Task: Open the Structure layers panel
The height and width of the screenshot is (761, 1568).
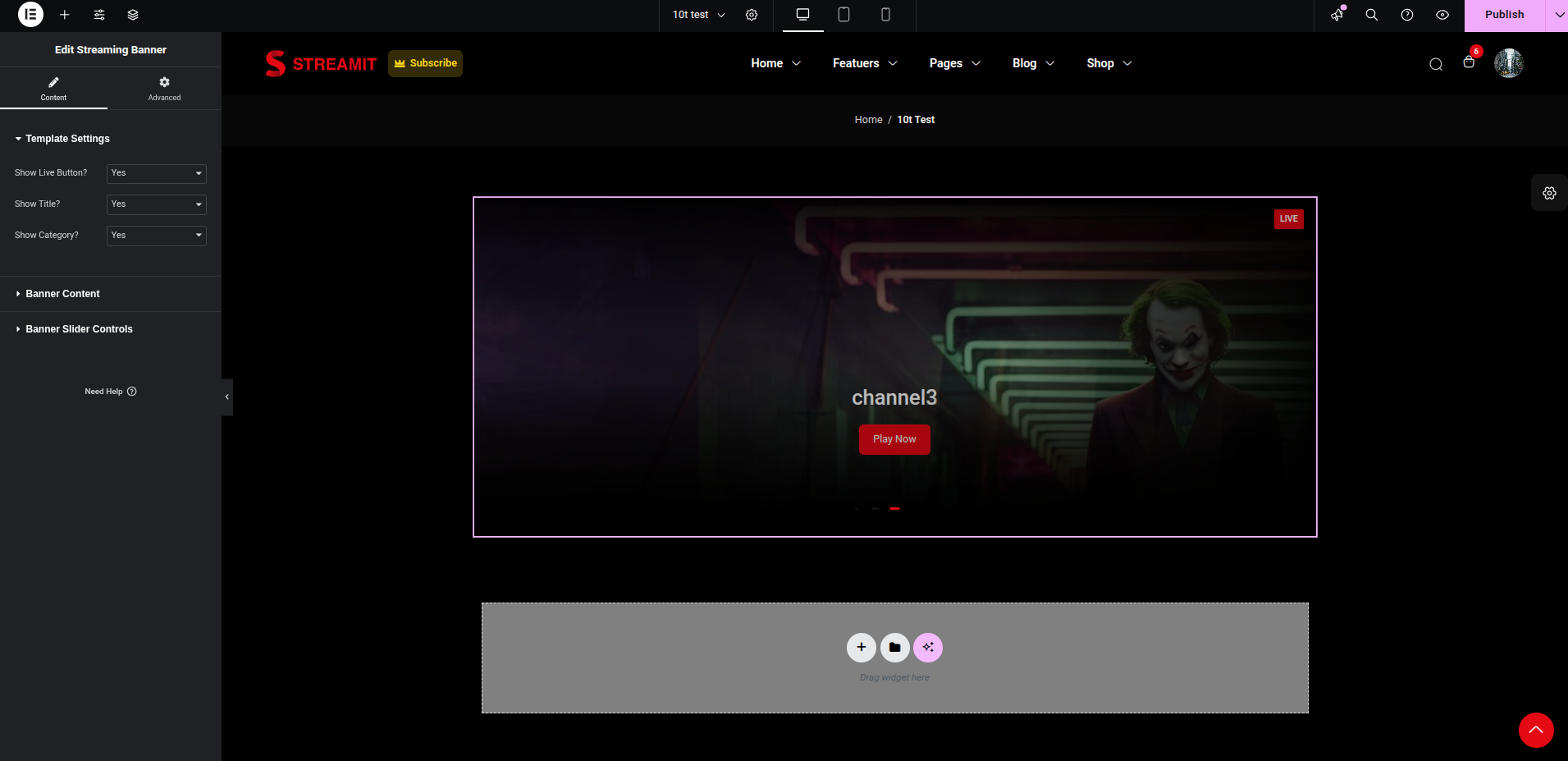Action: [x=133, y=15]
